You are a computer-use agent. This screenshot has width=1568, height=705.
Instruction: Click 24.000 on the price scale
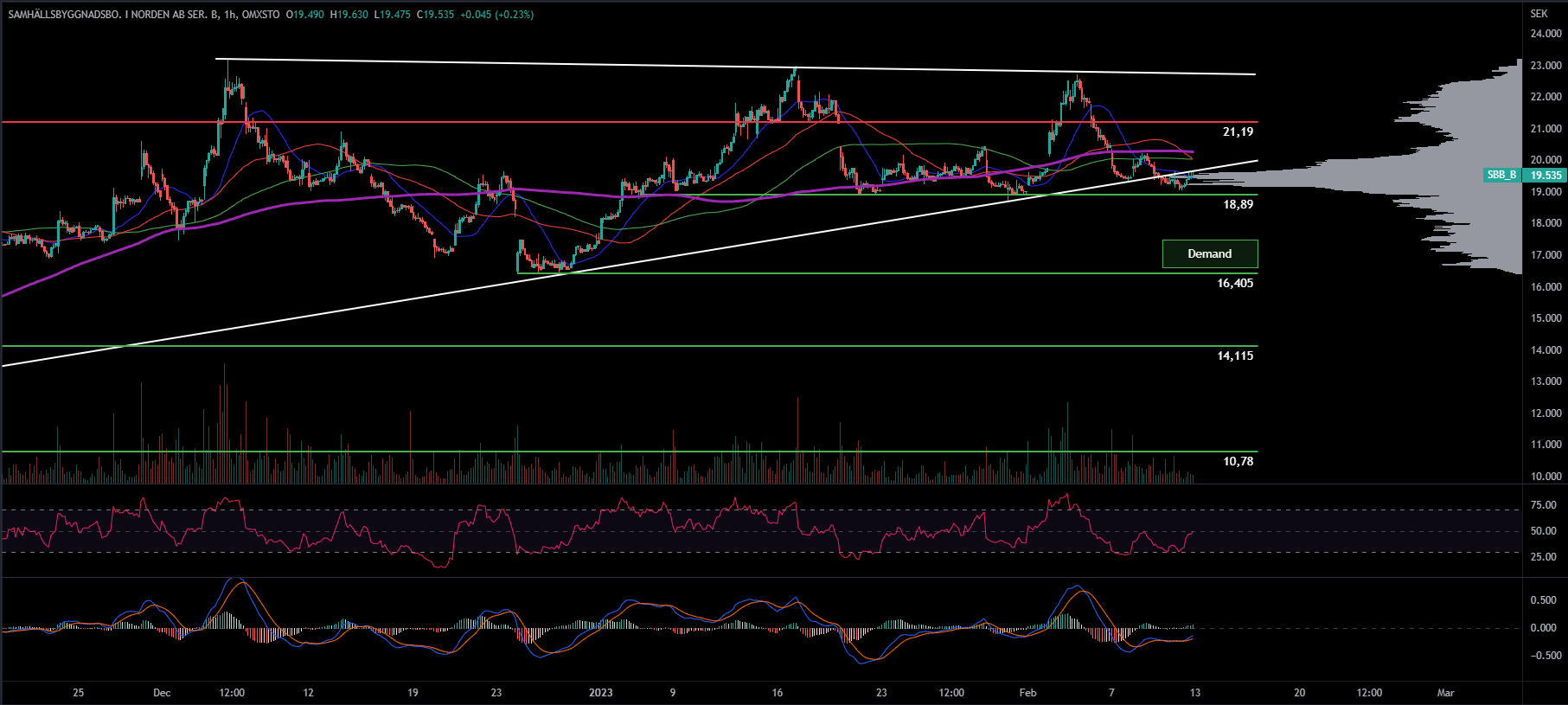coord(1546,34)
